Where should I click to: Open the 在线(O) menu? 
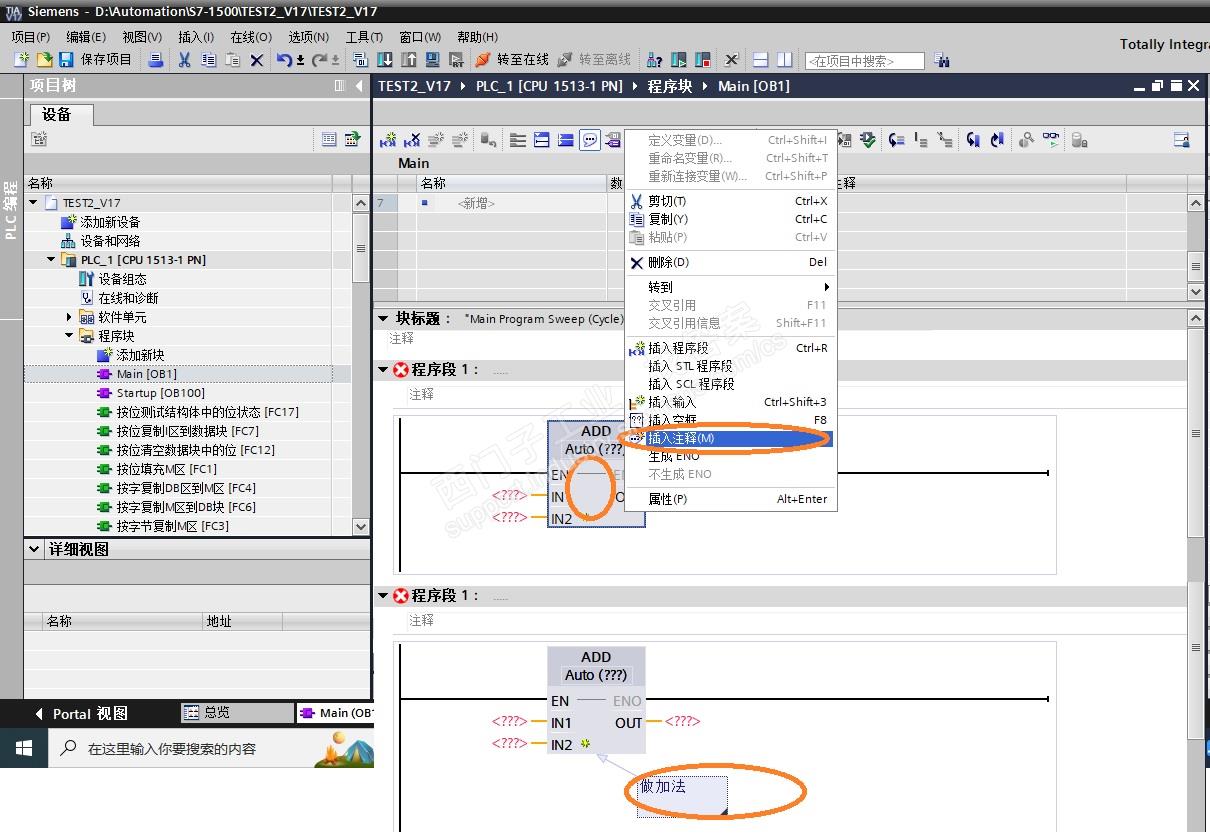pyautogui.click(x=251, y=37)
